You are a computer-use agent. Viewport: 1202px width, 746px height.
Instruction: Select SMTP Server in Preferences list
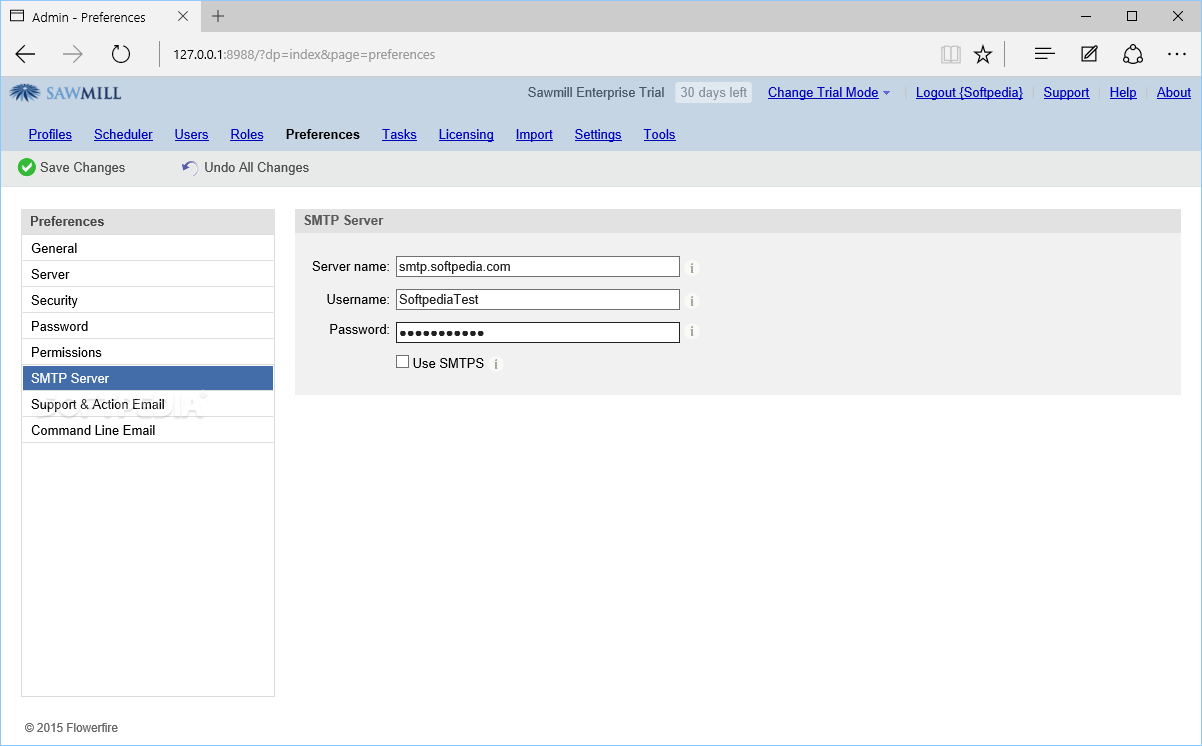(x=148, y=378)
